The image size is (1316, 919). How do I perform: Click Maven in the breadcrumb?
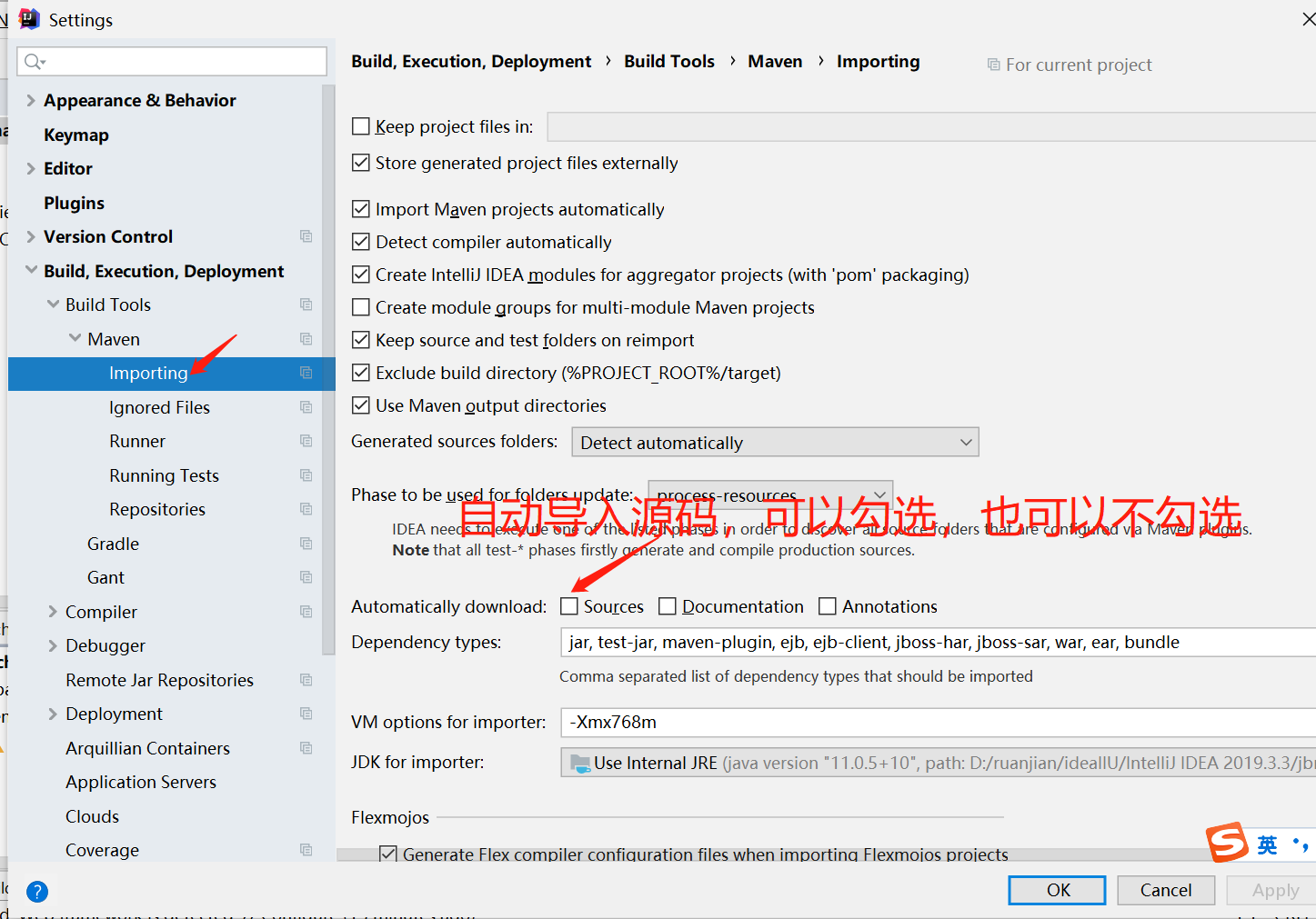pos(775,61)
